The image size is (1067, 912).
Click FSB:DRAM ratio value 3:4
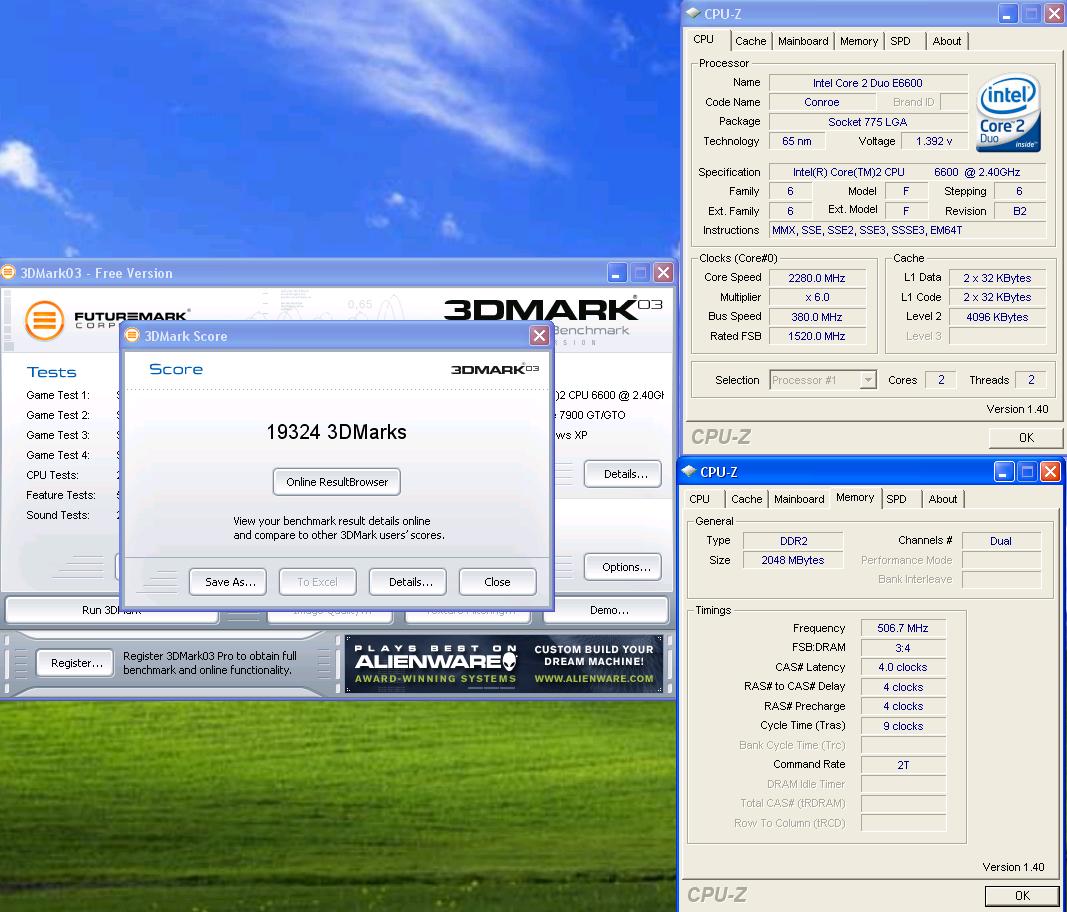tap(902, 648)
